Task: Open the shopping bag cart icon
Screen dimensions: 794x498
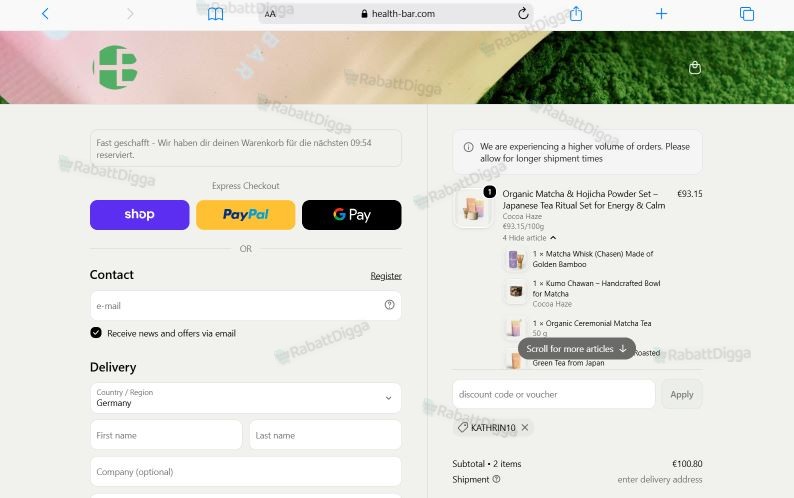Action: pos(695,67)
